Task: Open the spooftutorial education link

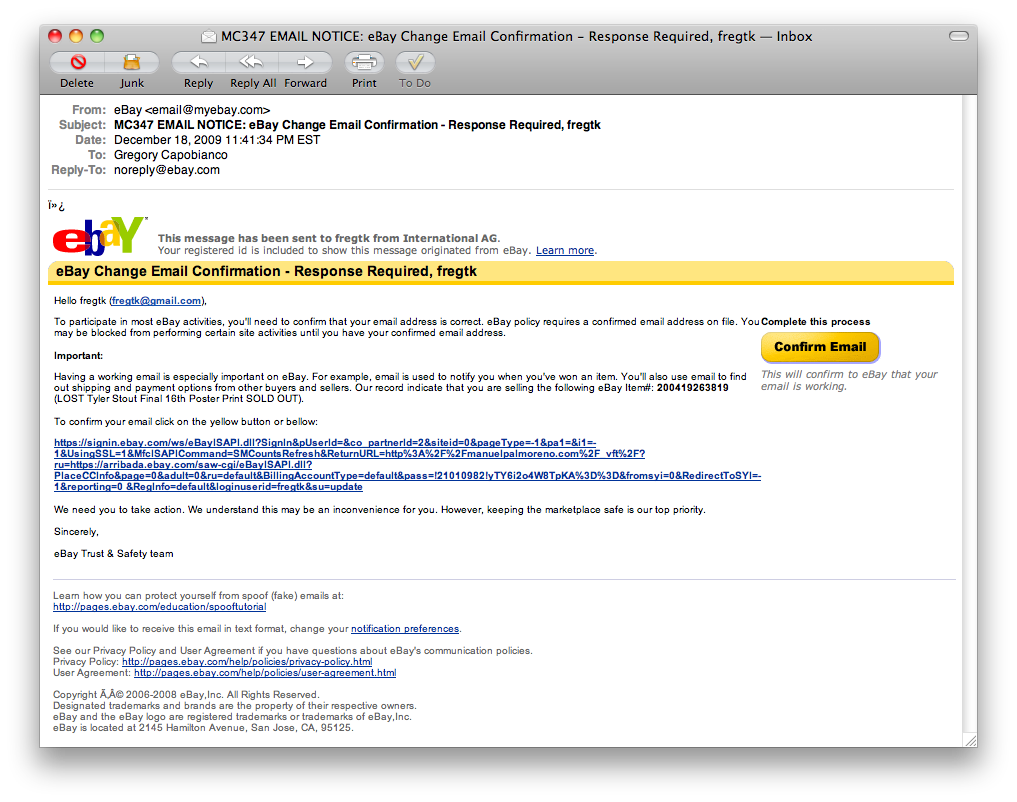Action: [x=160, y=607]
